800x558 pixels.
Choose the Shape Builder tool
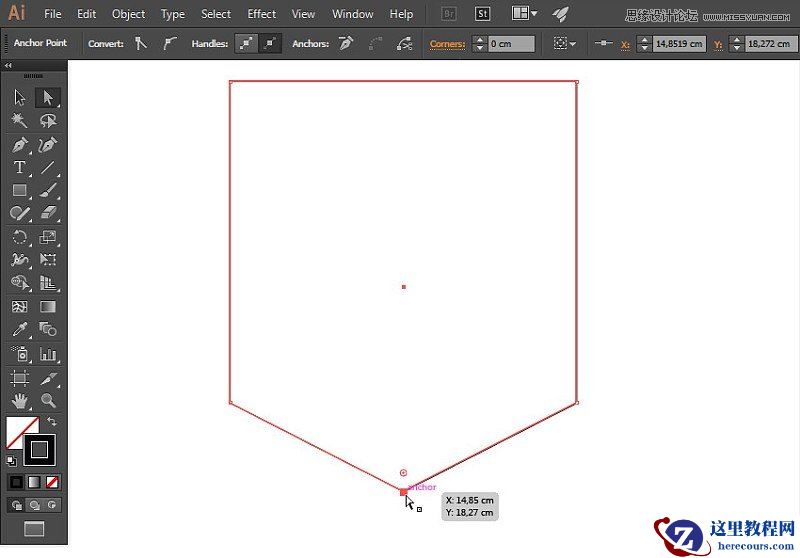[19, 282]
